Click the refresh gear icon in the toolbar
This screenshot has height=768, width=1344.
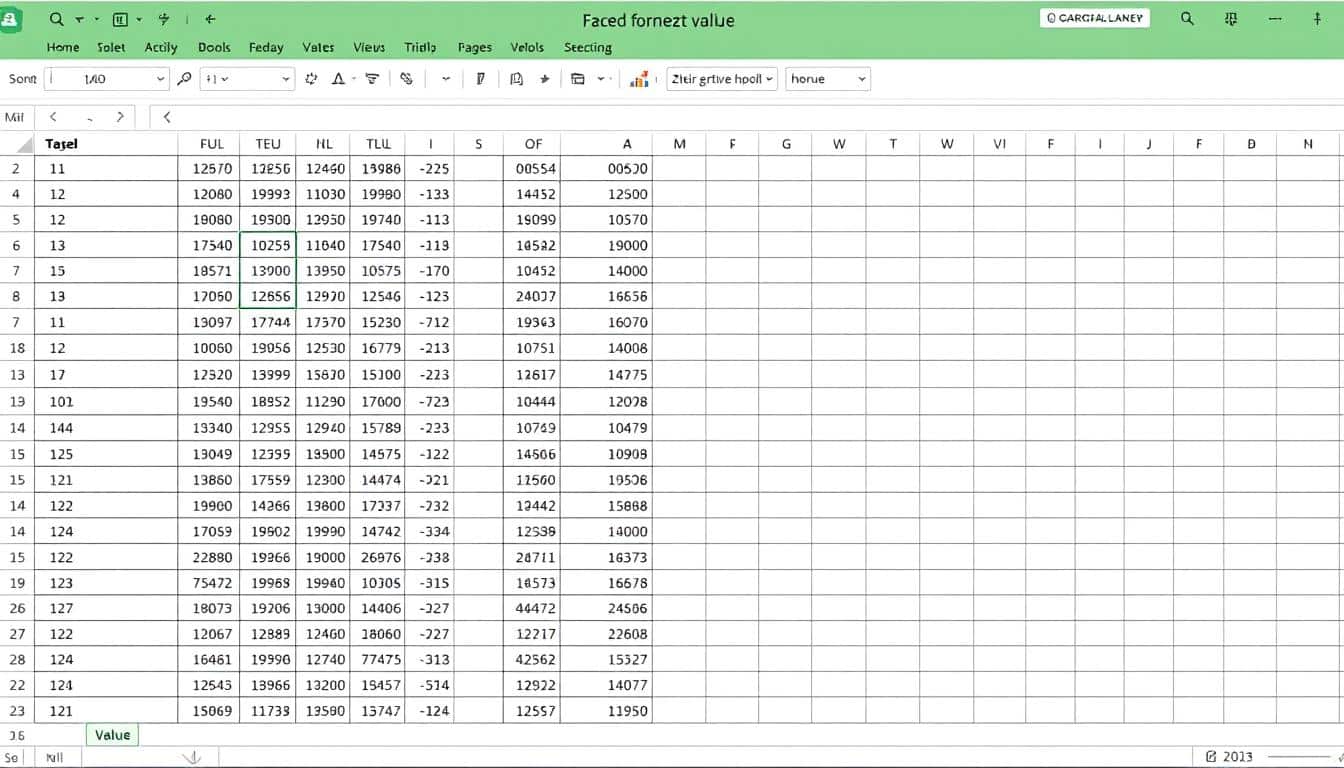pos(311,79)
